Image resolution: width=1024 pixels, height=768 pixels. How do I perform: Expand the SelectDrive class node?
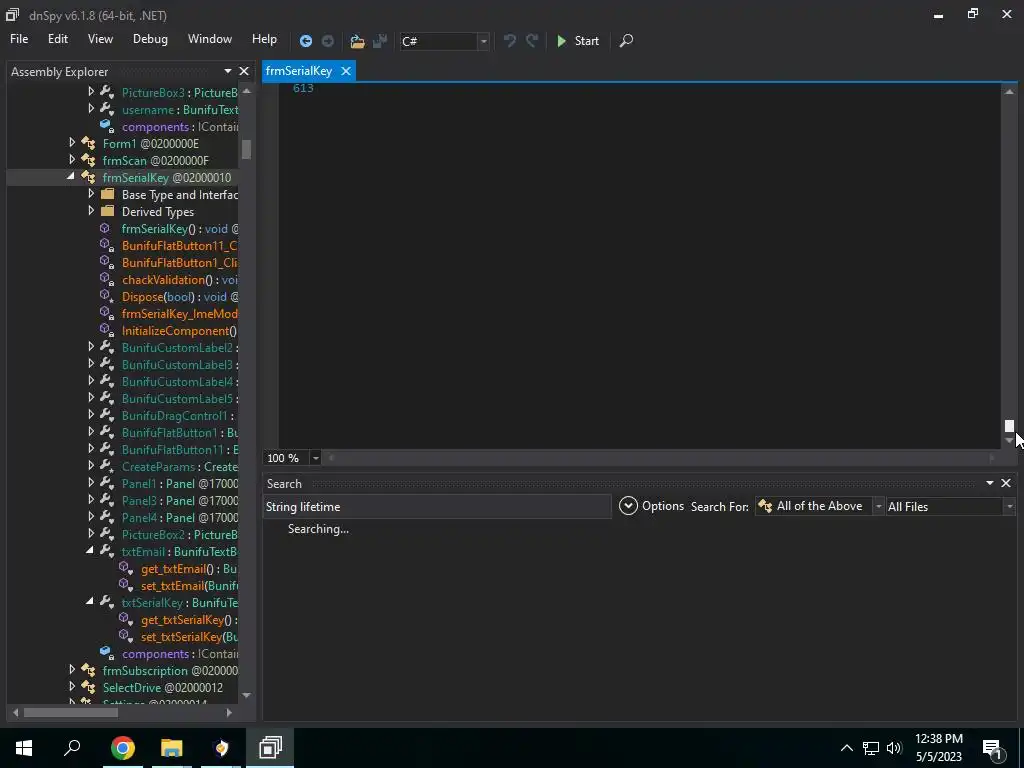(72, 686)
